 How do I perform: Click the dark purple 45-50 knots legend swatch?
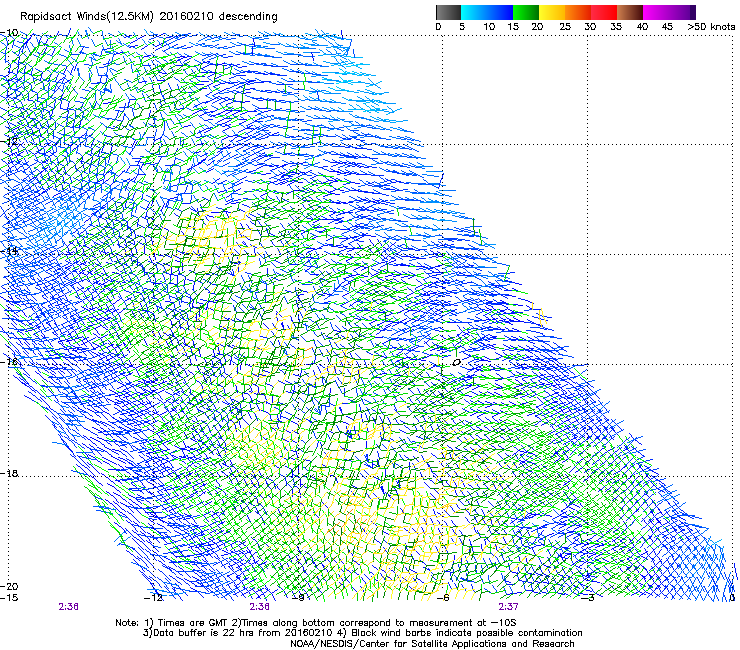point(682,12)
